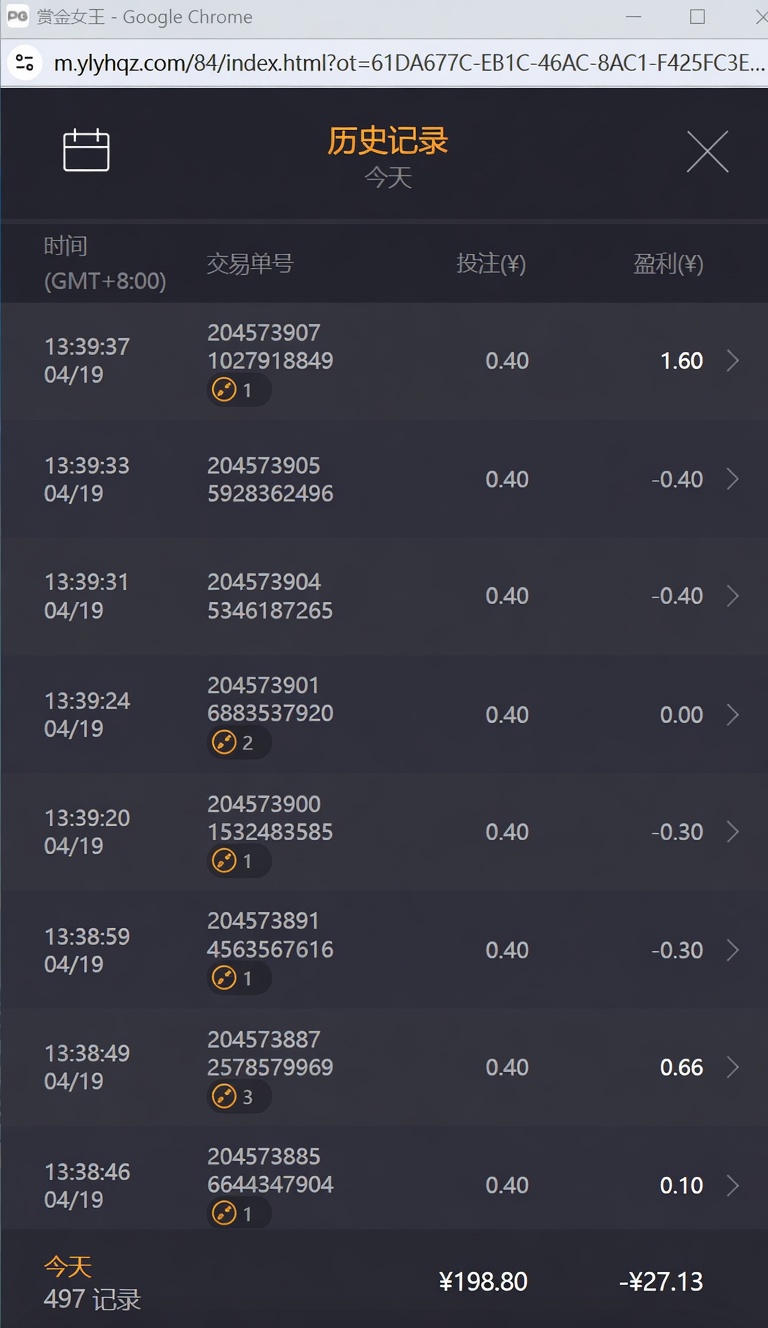
Task: Click the 今天 497 记录 summary
Action: 92,1283
